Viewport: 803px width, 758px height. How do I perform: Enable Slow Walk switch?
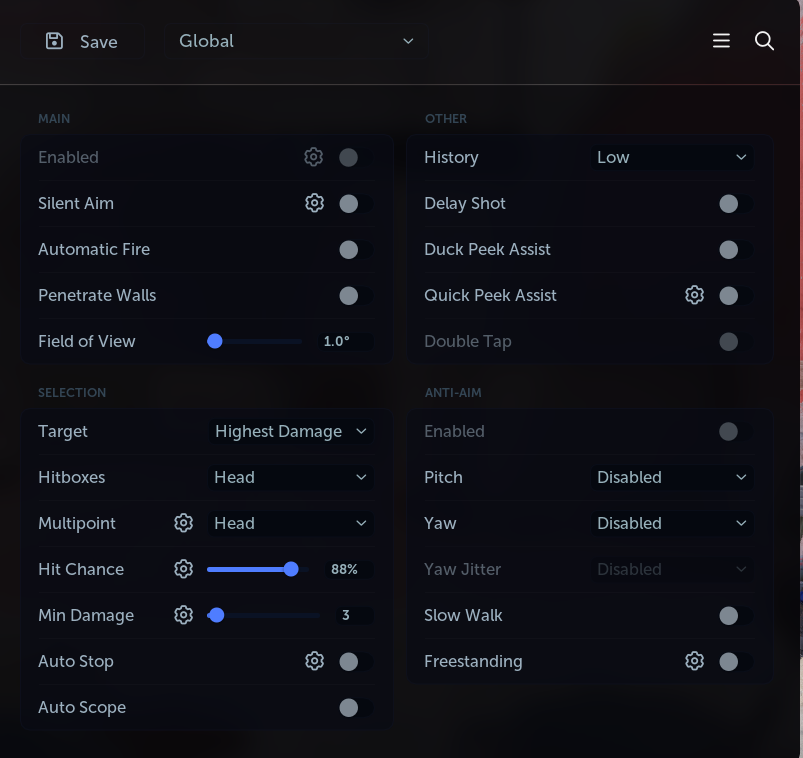[x=736, y=615]
